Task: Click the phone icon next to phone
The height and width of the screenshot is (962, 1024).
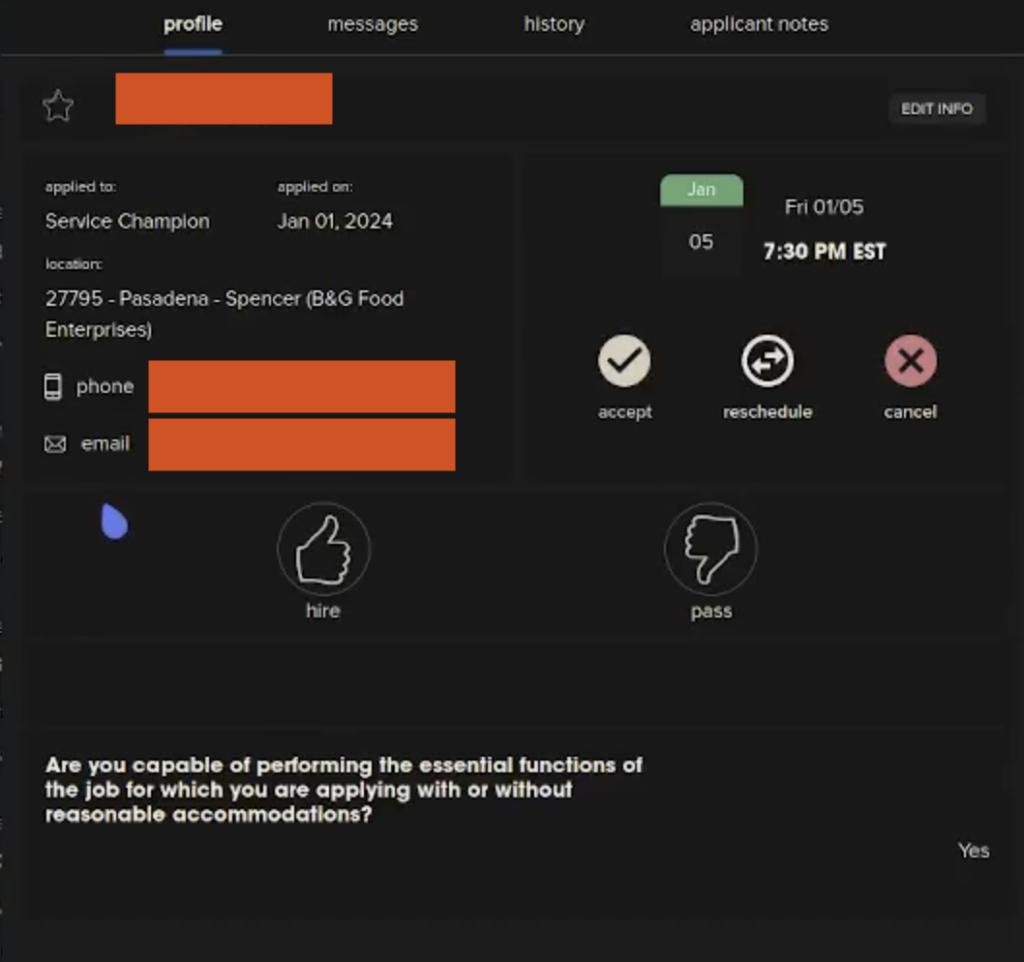Action: click(54, 387)
